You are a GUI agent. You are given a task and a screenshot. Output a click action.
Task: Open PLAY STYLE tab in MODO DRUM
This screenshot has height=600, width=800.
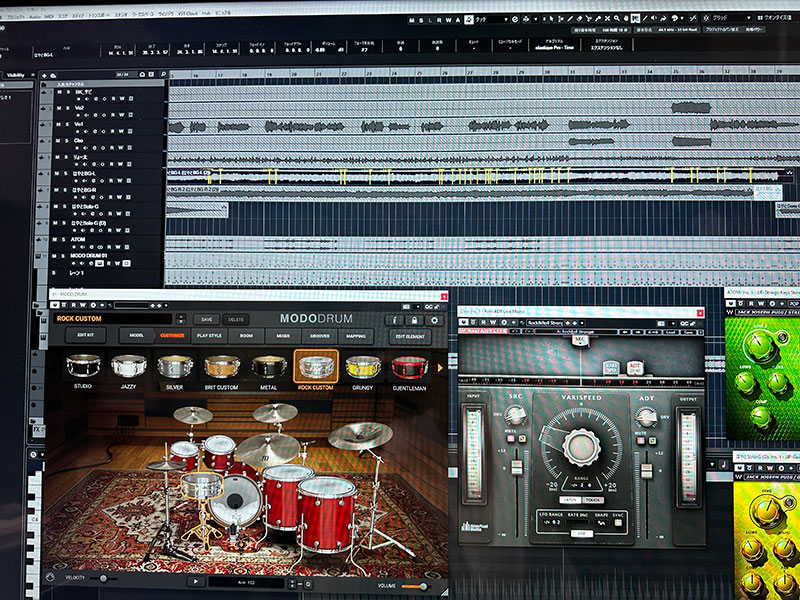pyautogui.click(x=209, y=335)
